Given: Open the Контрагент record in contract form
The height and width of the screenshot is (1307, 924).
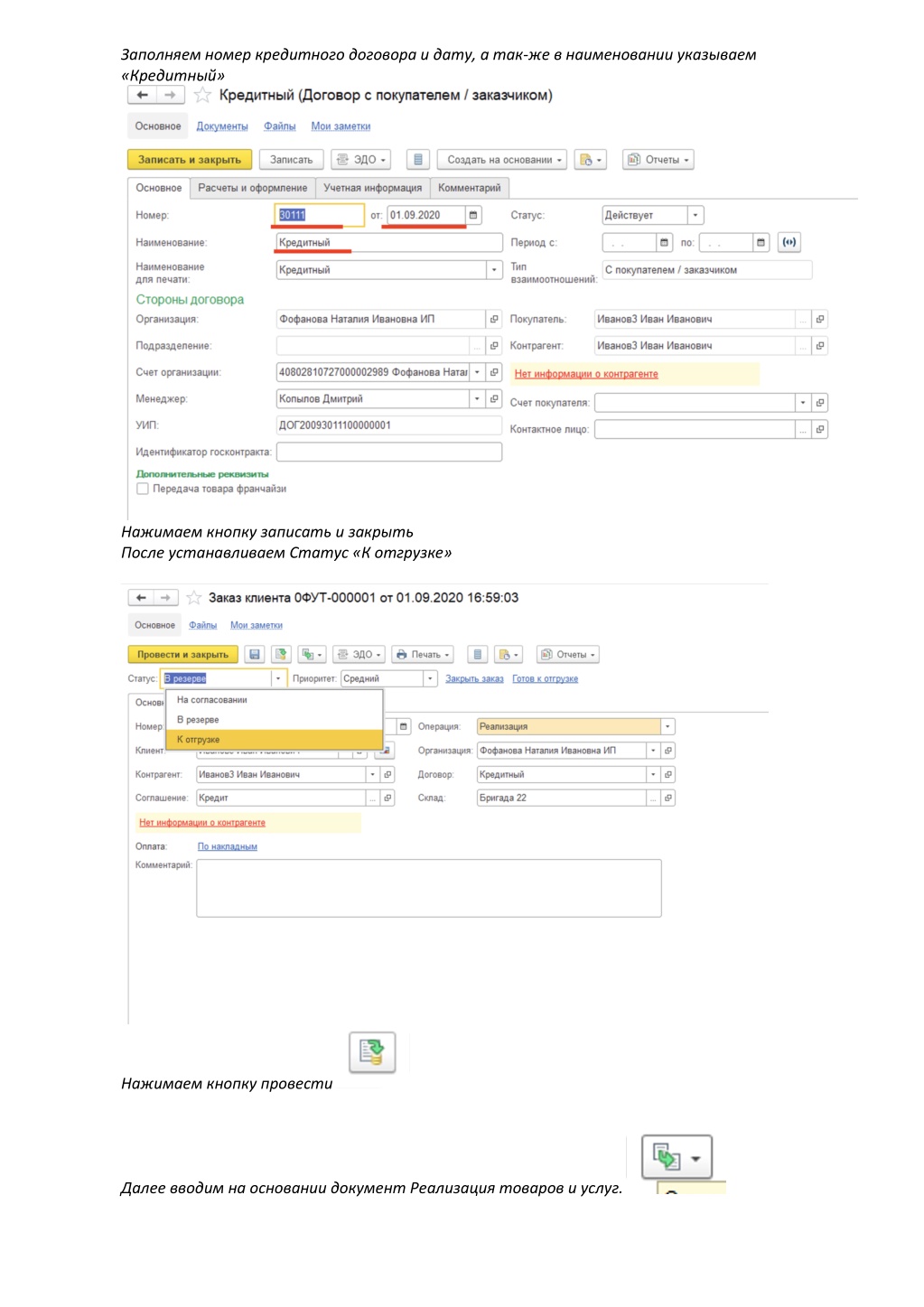Looking at the screenshot, I should [x=820, y=345].
